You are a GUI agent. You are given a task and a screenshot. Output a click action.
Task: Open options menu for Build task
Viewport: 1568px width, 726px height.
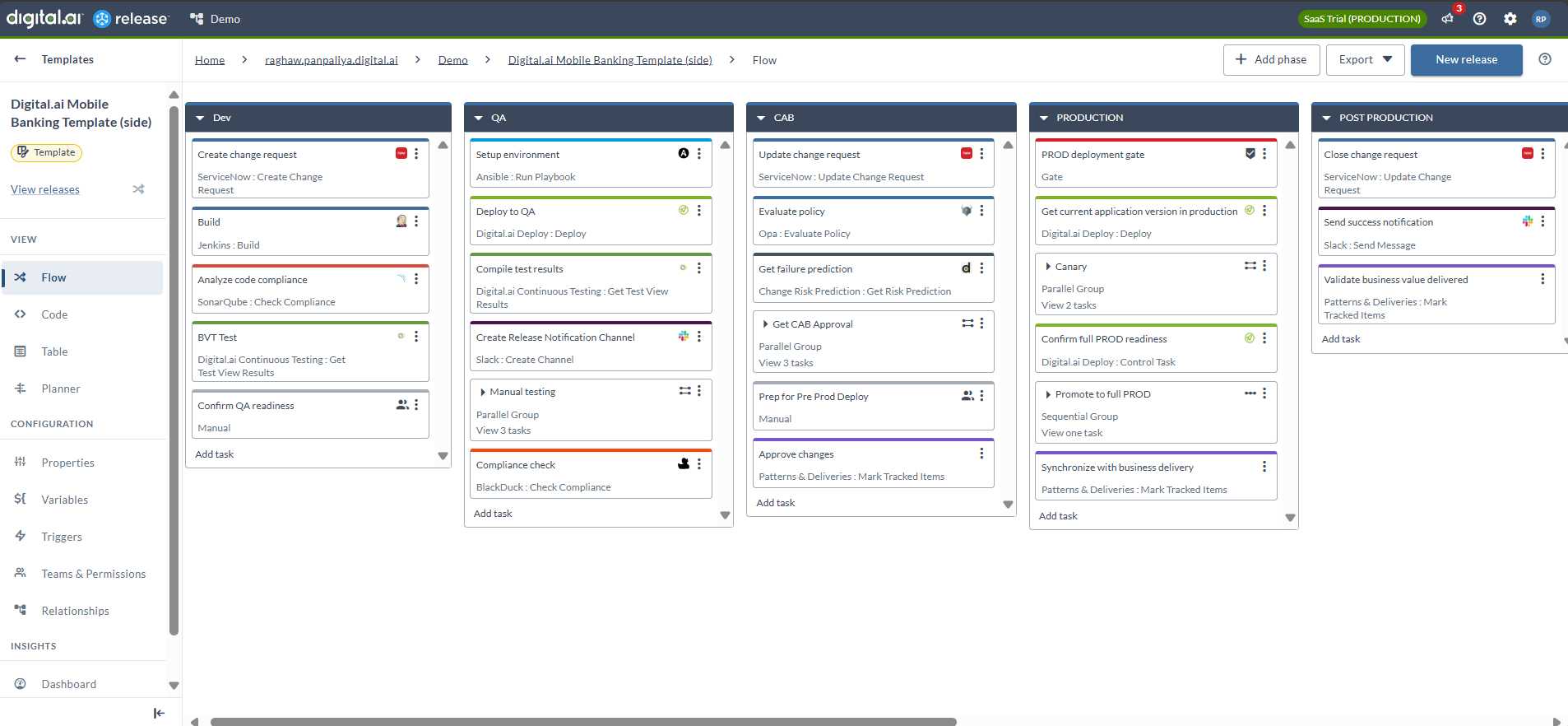tap(416, 221)
